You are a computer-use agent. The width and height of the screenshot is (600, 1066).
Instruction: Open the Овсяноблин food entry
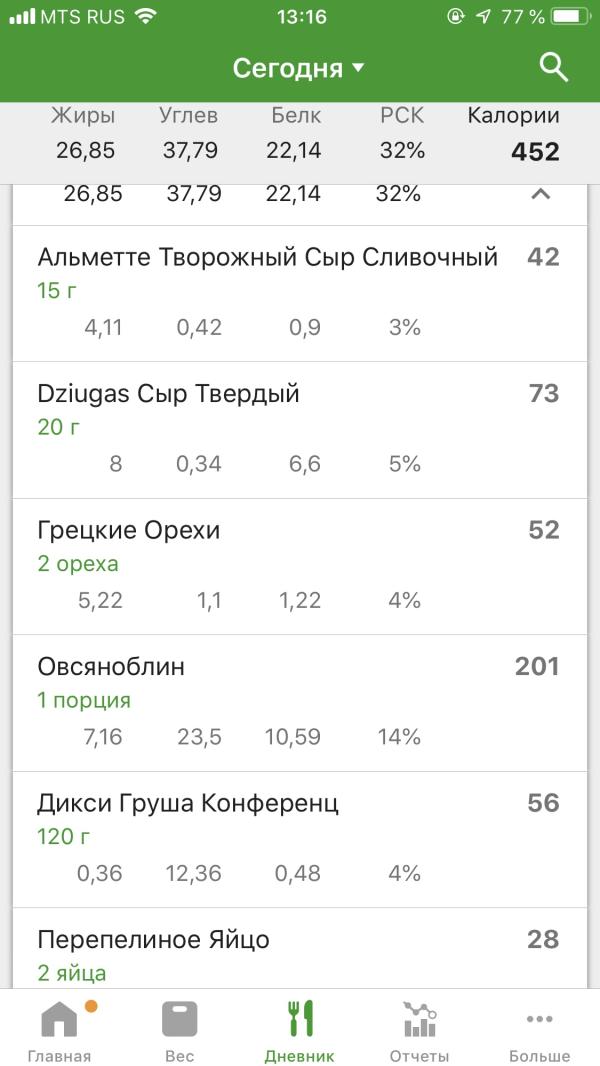click(x=300, y=704)
